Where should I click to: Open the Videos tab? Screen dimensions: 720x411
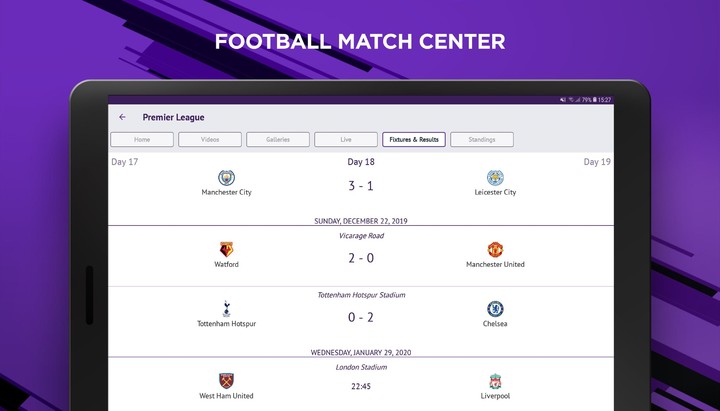(210, 140)
